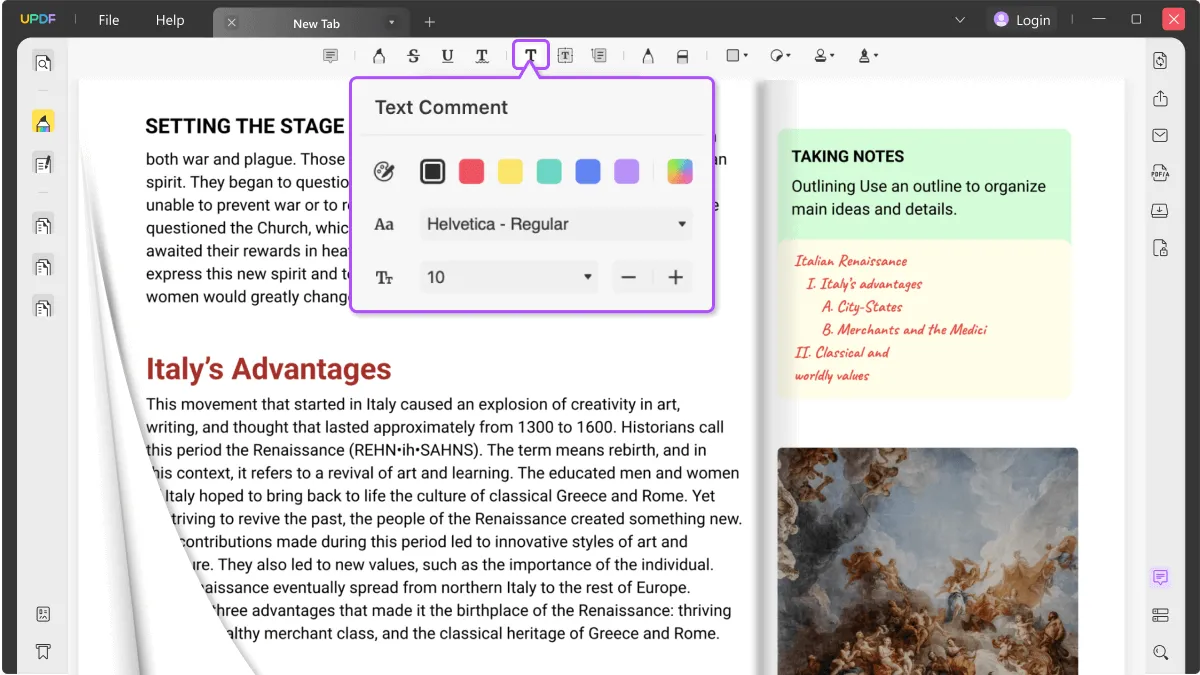Image resolution: width=1200 pixels, height=675 pixels.
Task: Select the Underline annotation tool
Action: tap(447, 55)
